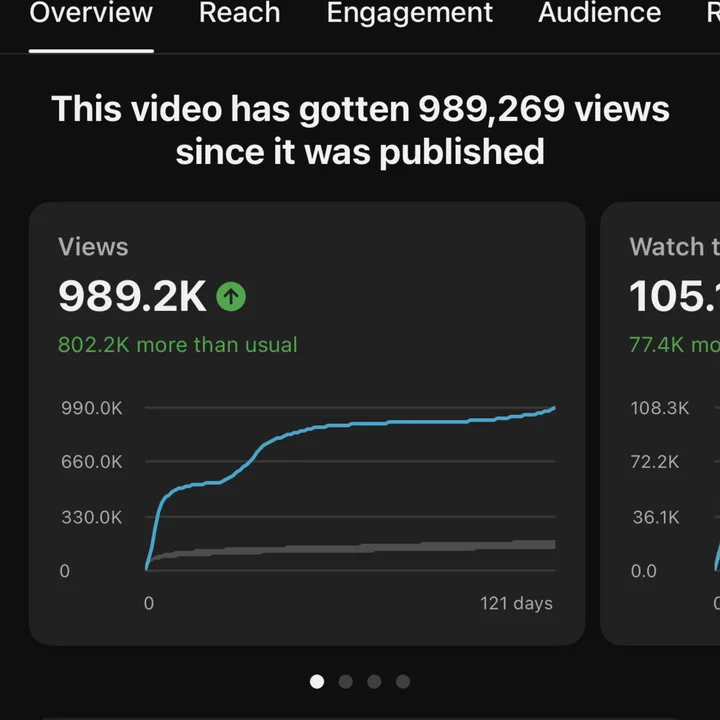
Task: Click the "Views" card title
Action: (93, 247)
